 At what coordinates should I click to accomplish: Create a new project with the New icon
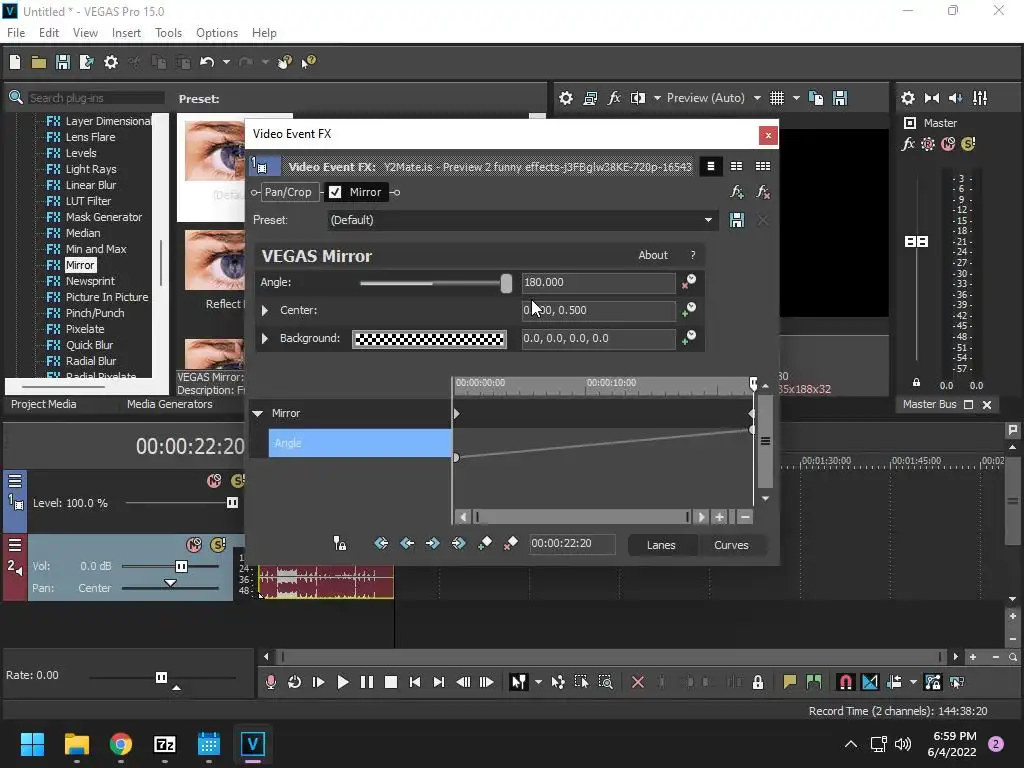pos(15,62)
